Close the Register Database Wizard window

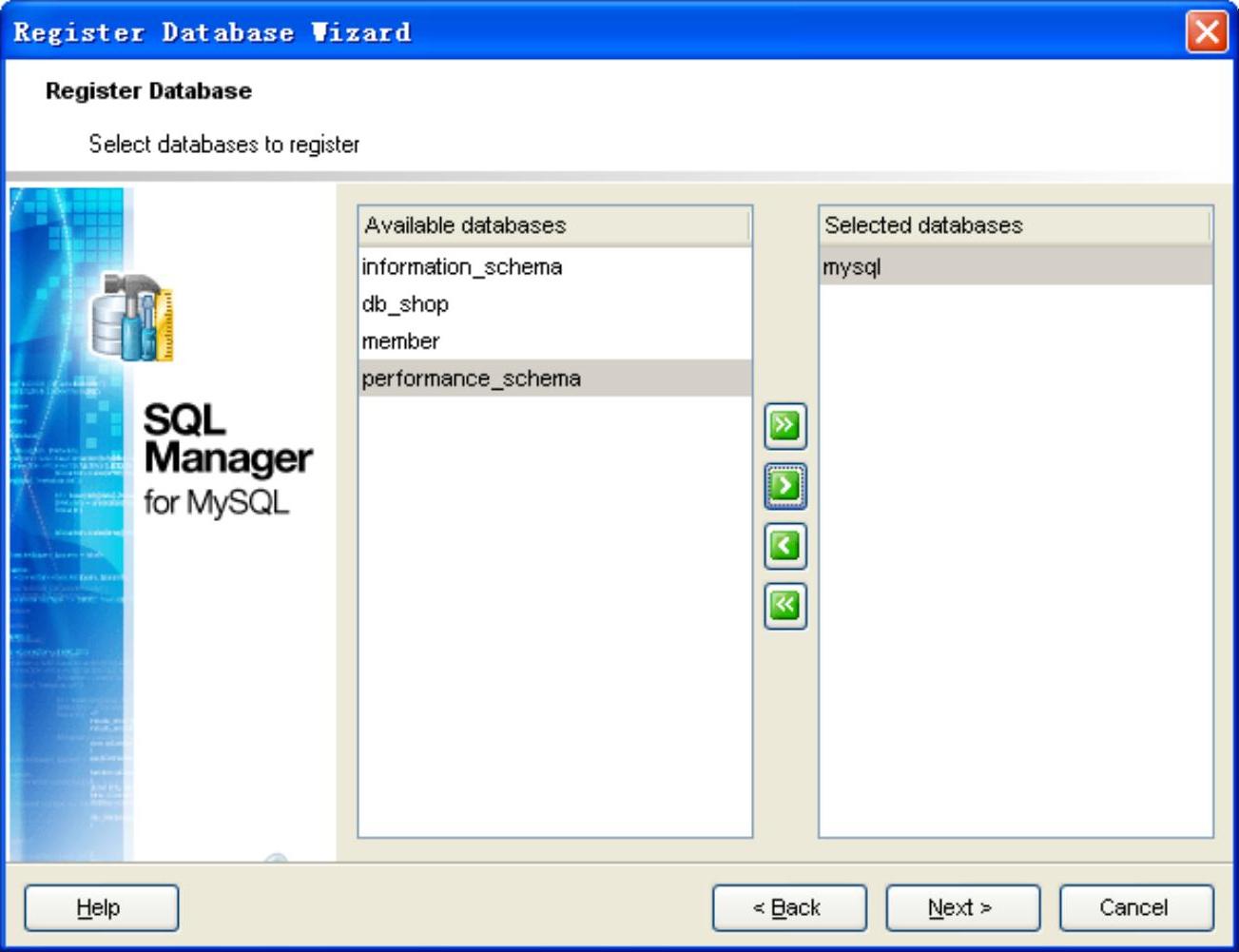[x=1207, y=31]
